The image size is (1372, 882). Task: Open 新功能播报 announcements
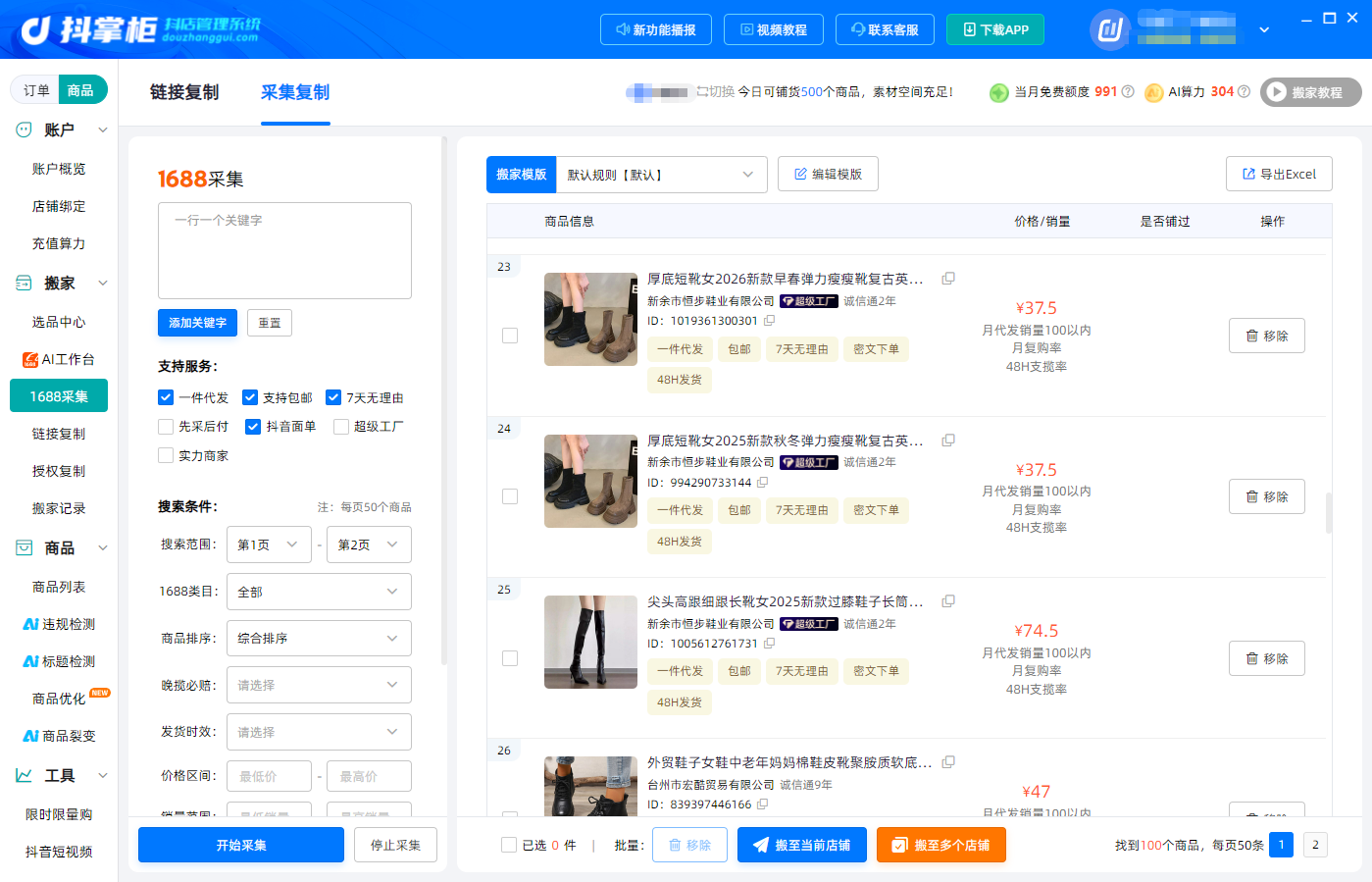[656, 29]
